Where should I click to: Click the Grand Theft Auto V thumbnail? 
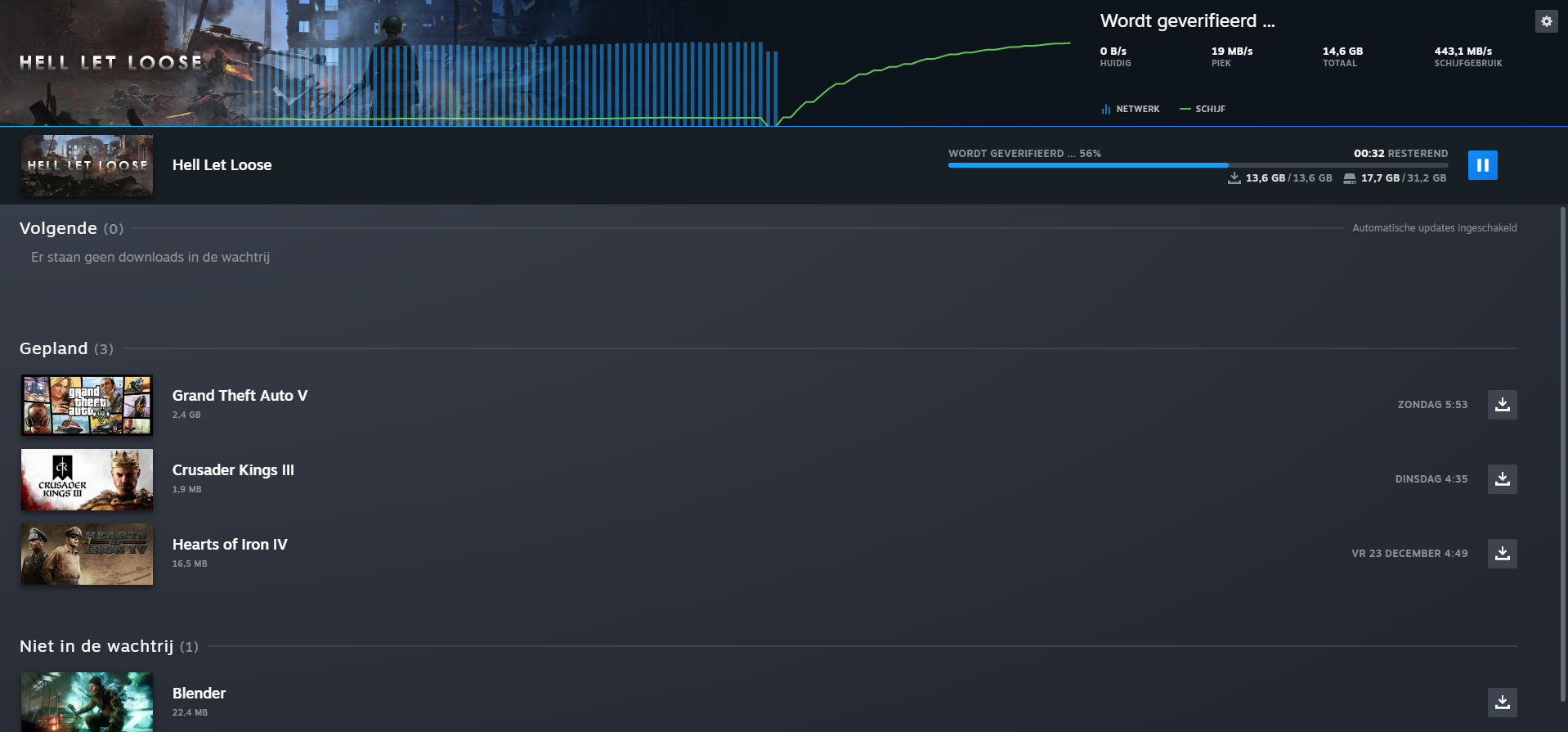point(87,405)
